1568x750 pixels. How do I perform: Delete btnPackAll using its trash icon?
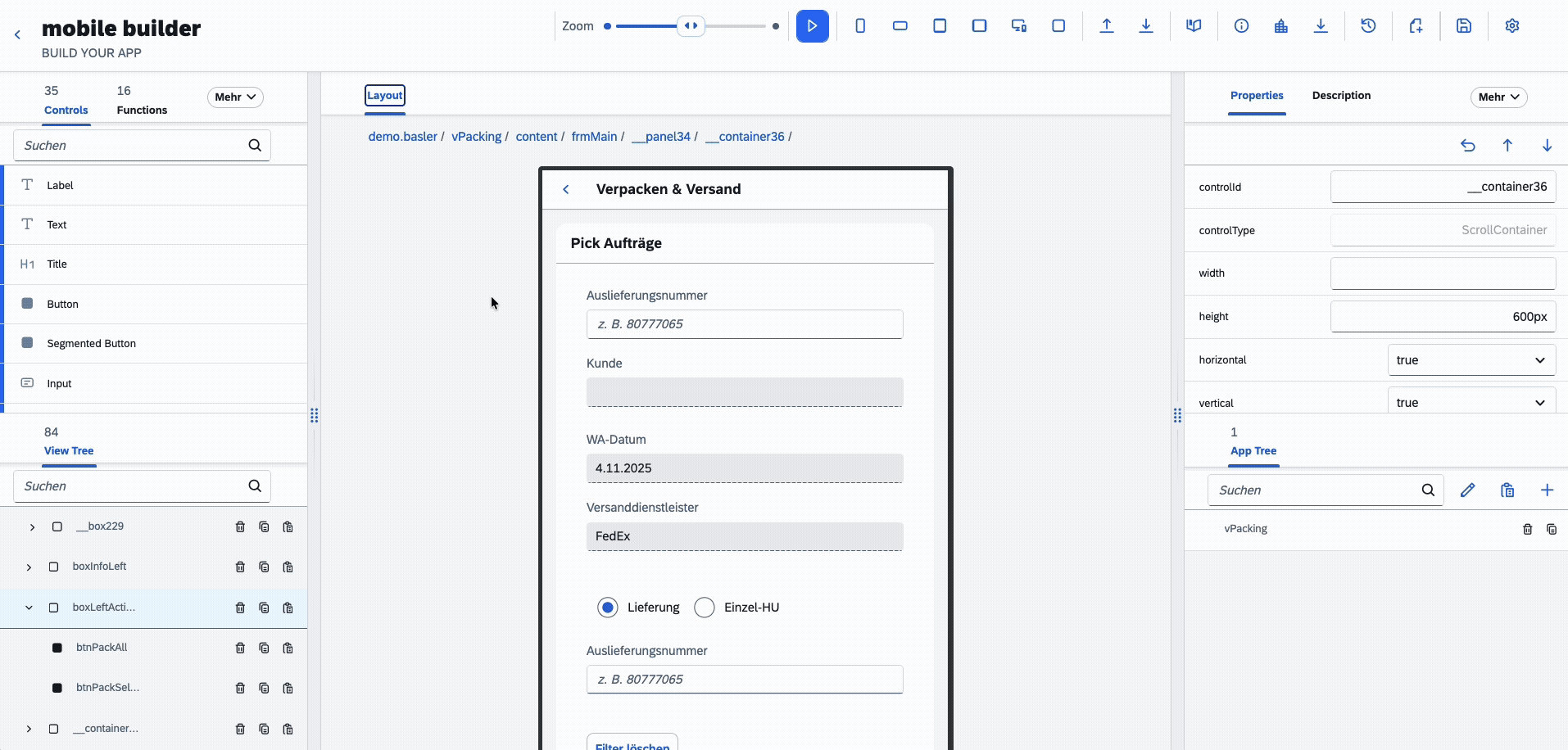point(240,648)
